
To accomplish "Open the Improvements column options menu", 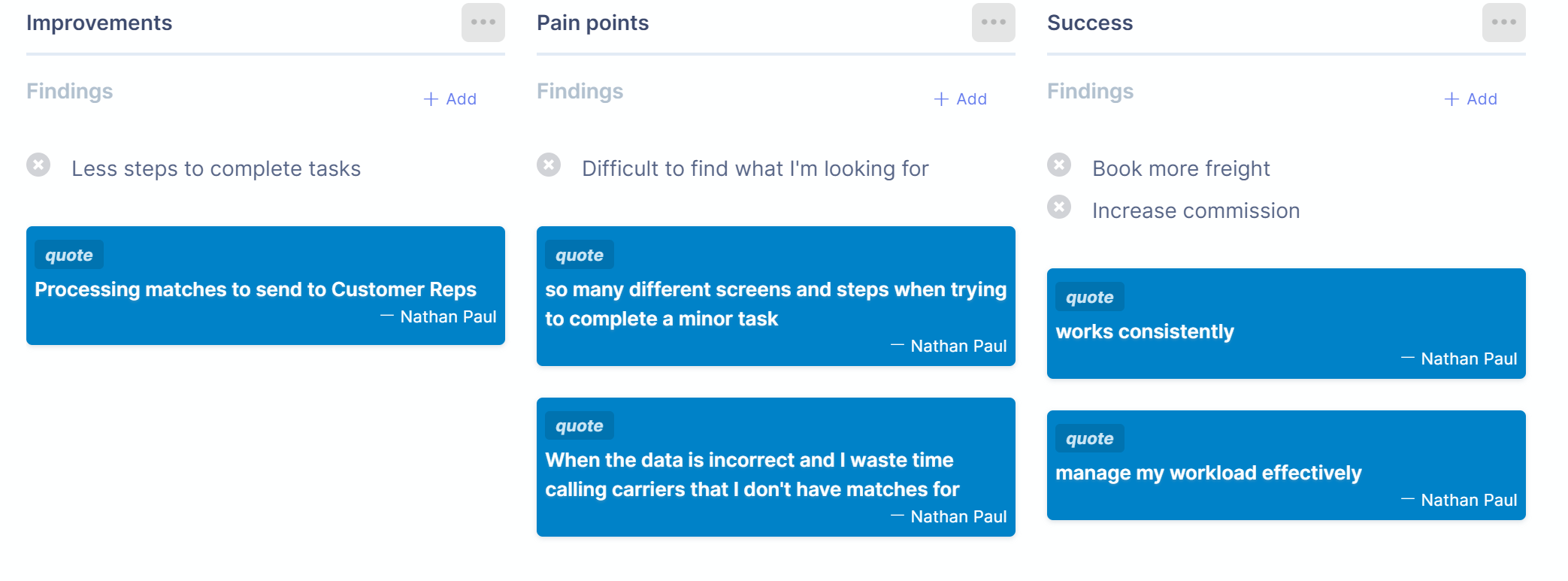I will pyautogui.click(x=483, y=23).
